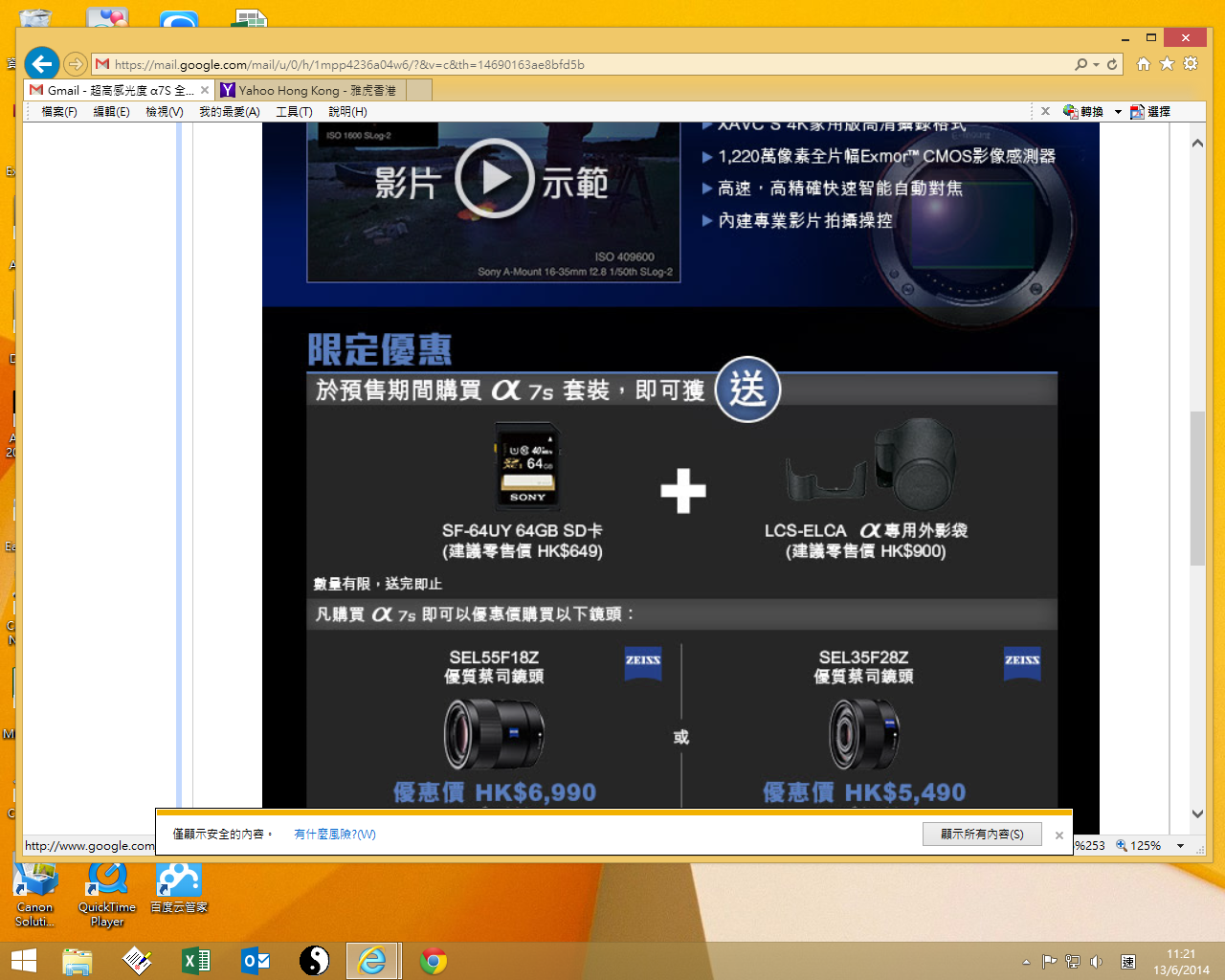The height and width of the screenshot is (980, 1225).
Task: Click the vertical scrollbar thumb
Action: (1197, 488)
